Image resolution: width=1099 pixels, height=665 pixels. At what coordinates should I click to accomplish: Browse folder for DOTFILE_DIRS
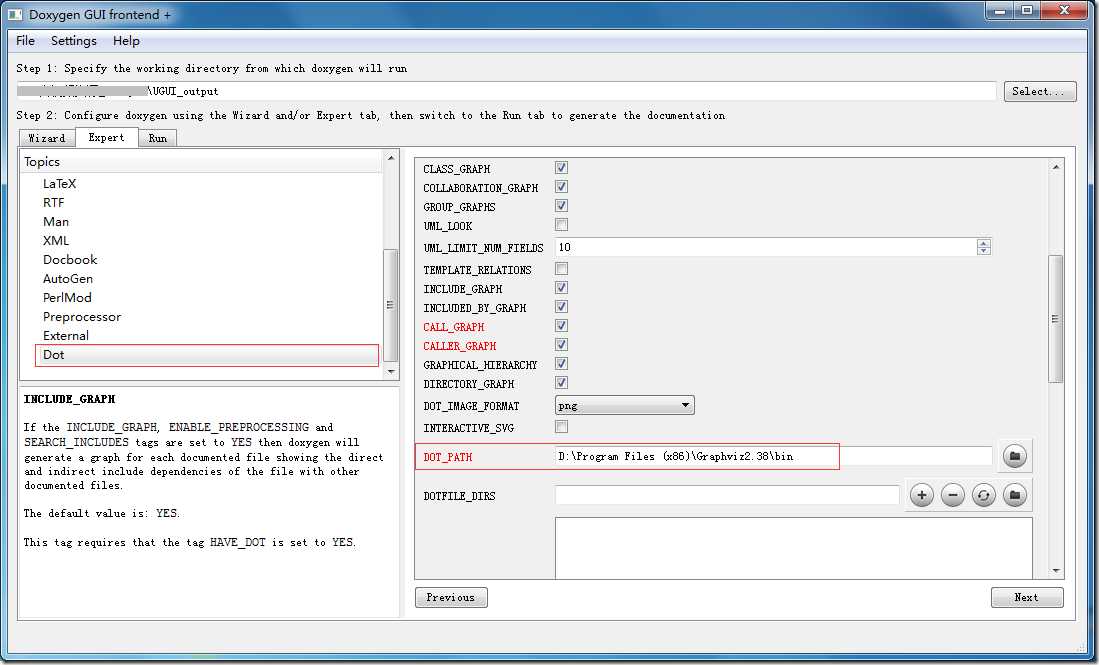[1014, 495]
